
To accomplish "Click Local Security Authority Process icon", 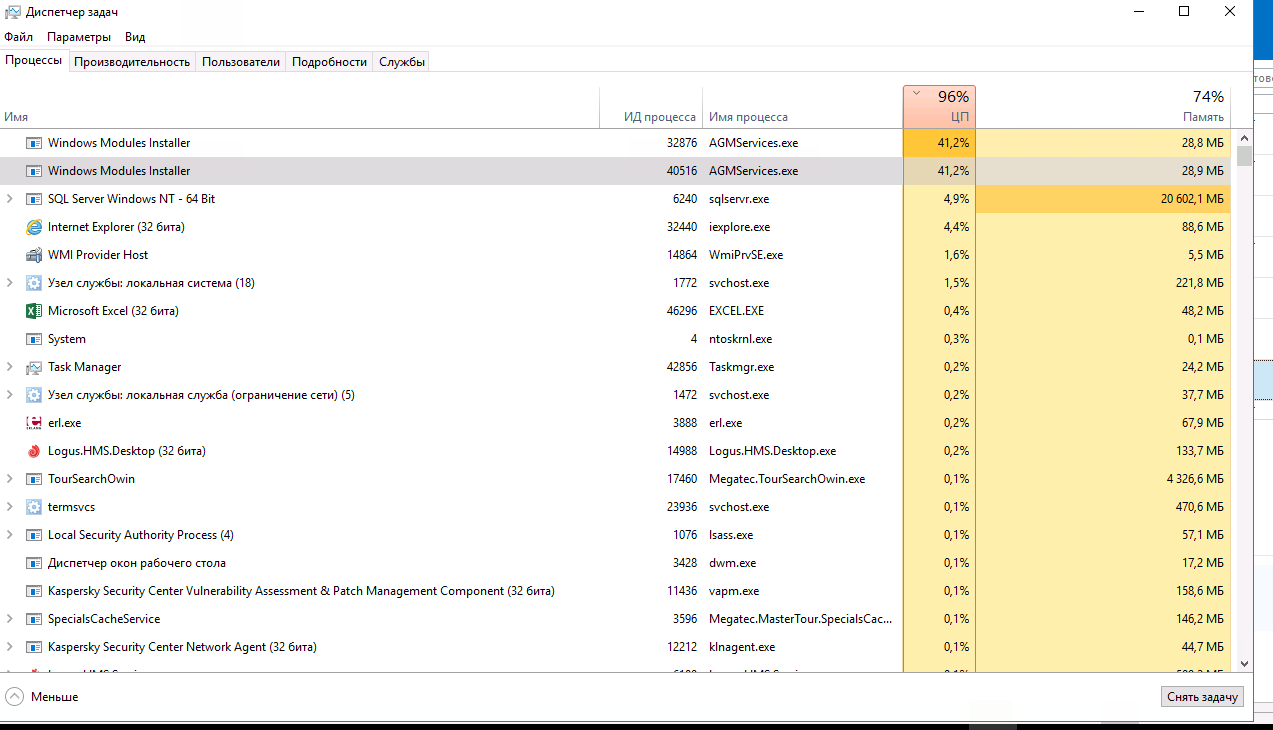I will pos(34,535).
